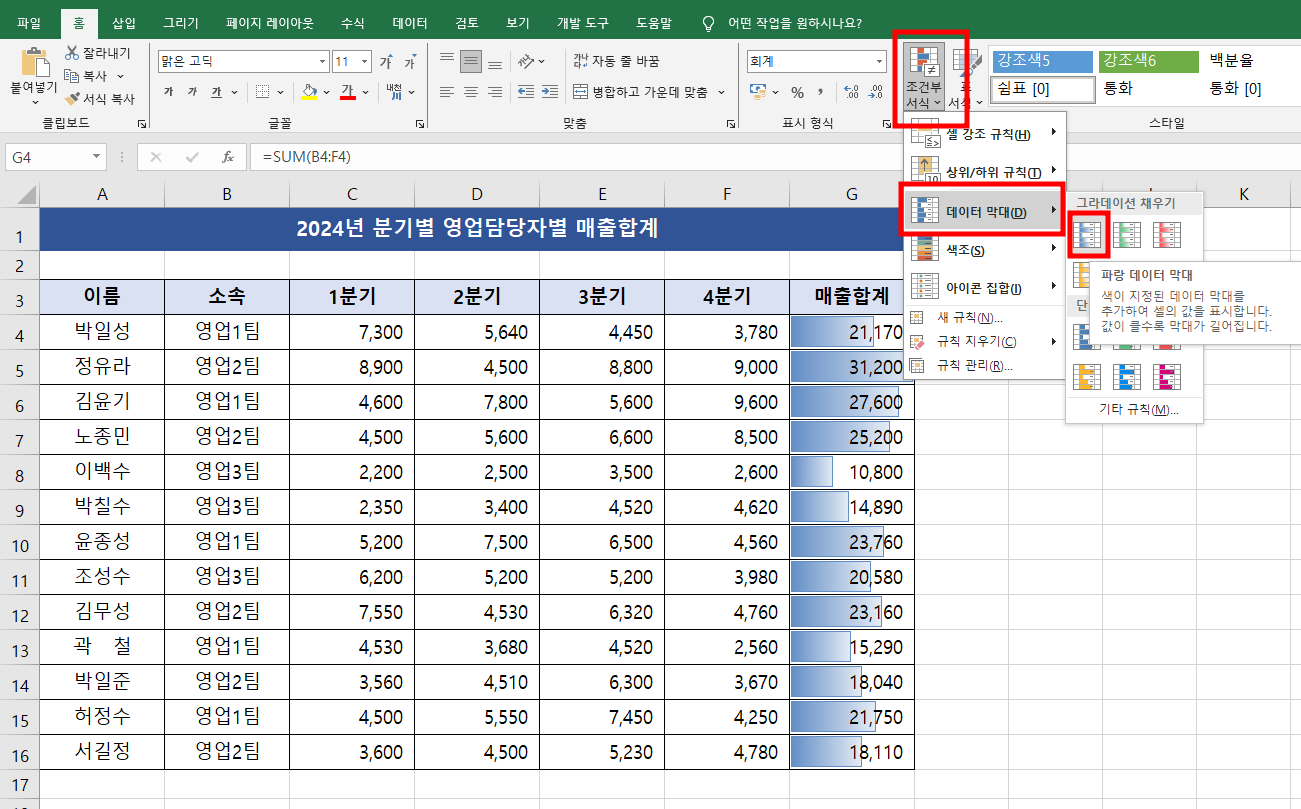Open Conditional Formatting (조건부 서식) button
Viewport: 1301px width, 809px height.
click(924, 77)
